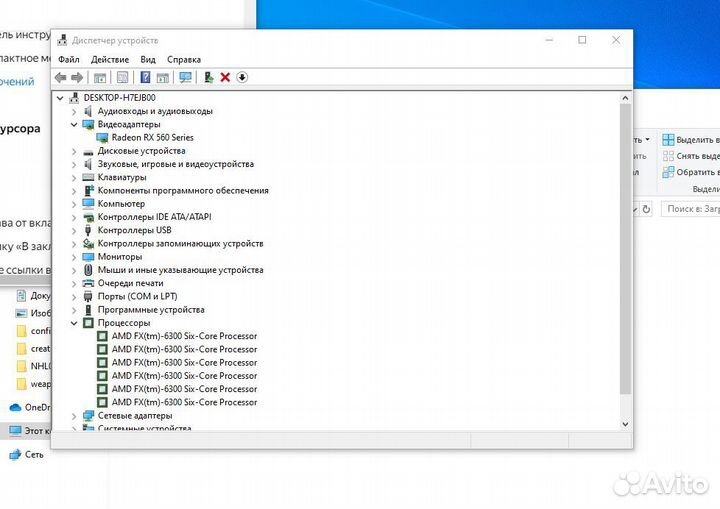Screen dimensions: 720x509
Task: Click the update driver toolbar icon
Action: pyautogui.click(x=208, y=77)
